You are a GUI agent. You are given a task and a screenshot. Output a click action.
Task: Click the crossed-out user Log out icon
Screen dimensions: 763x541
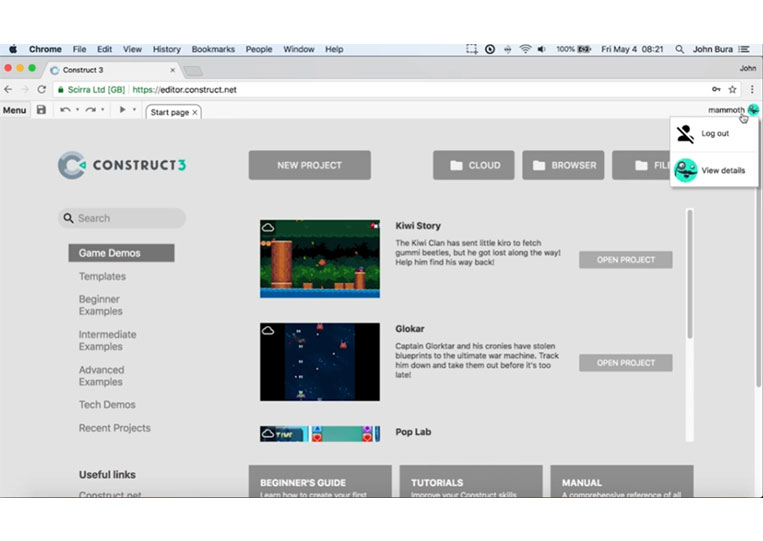click(685, 134)
